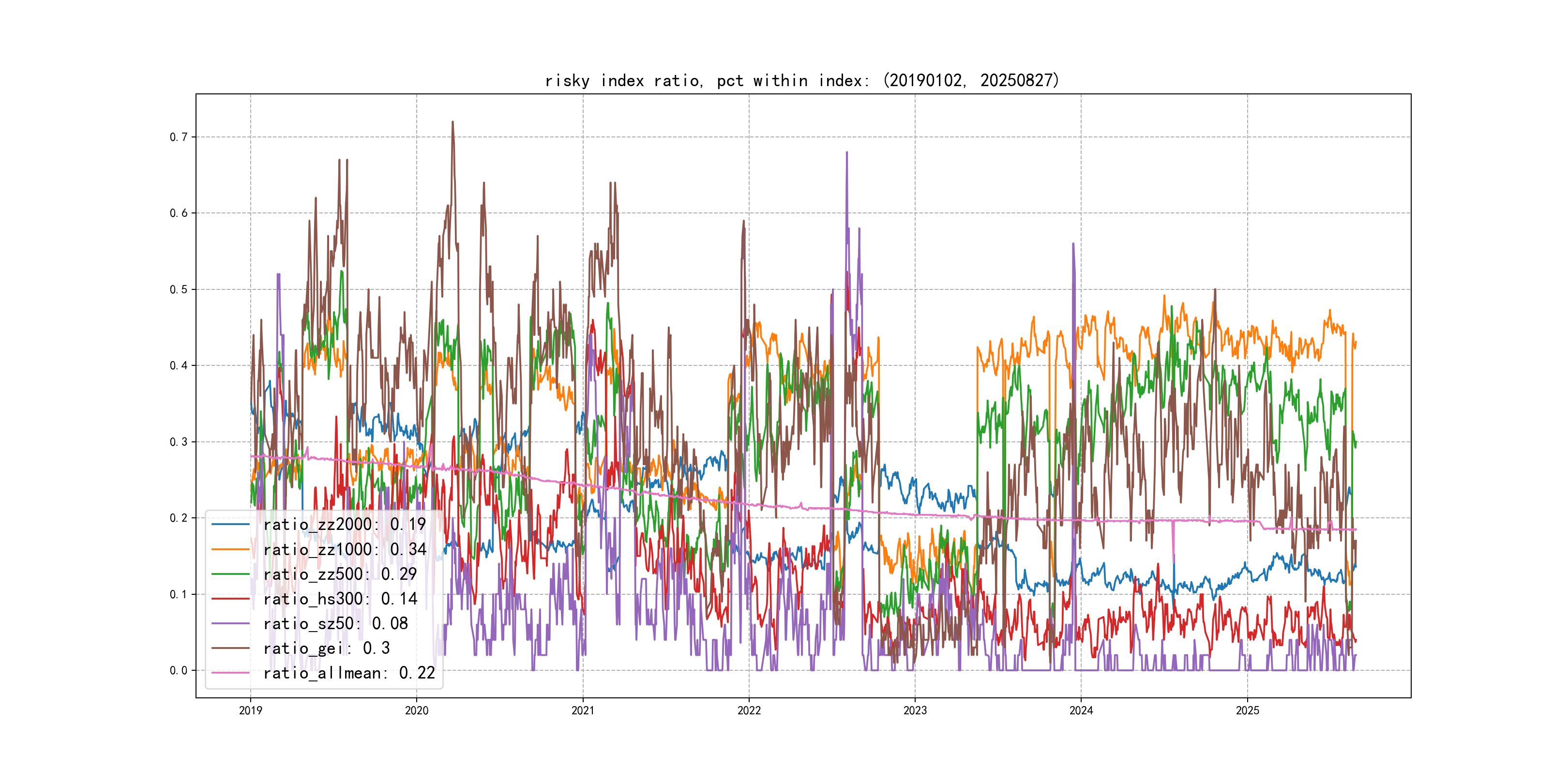Select legend label ratio_gei: 0.3
This screenshot has width=1568, height=784.
coord(326,648)
